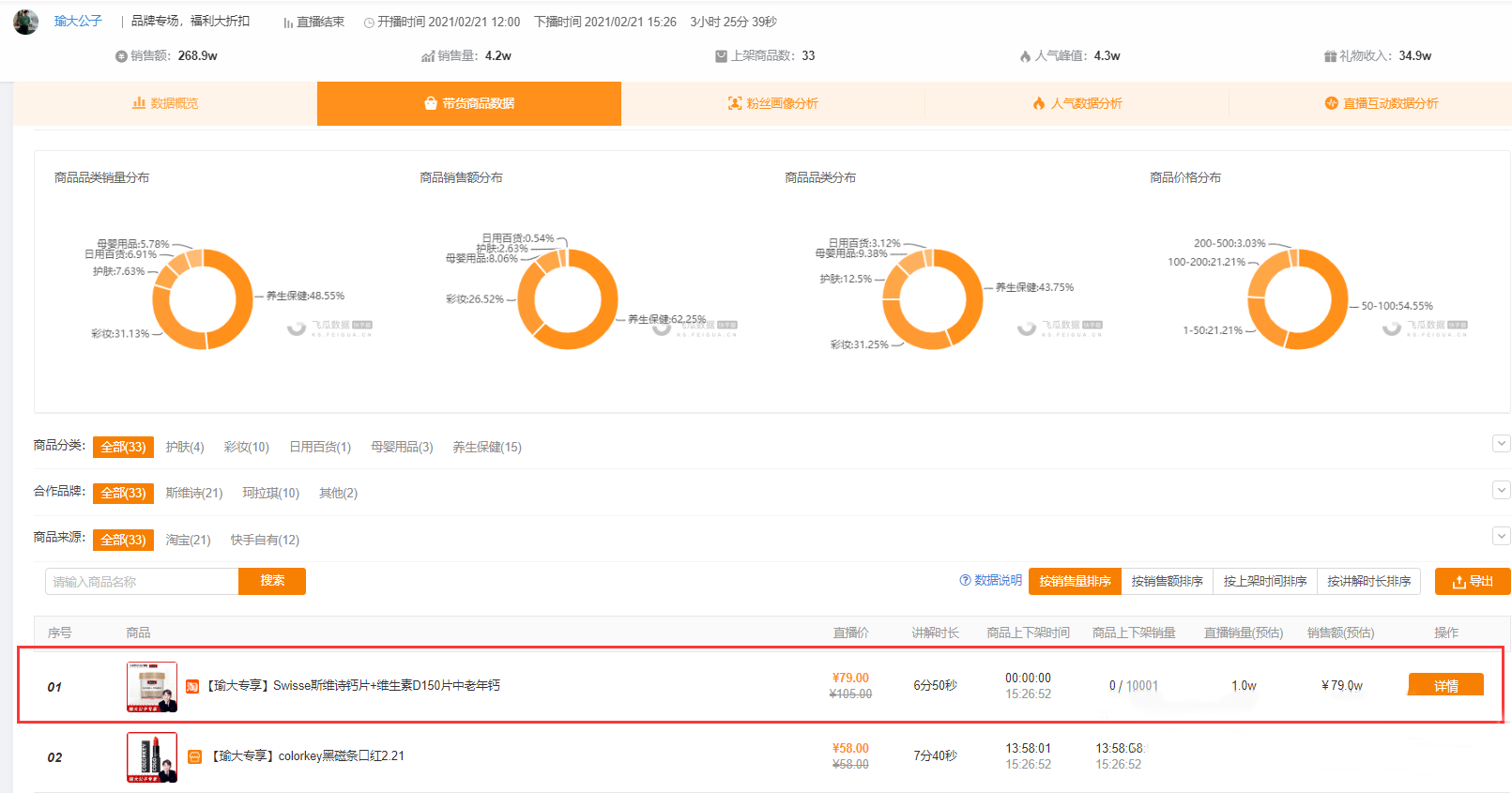Select brand filter 珂拉琪(10)
Image resolution: width=1512 pixels, height=793 pixels.
click(271, 493)
